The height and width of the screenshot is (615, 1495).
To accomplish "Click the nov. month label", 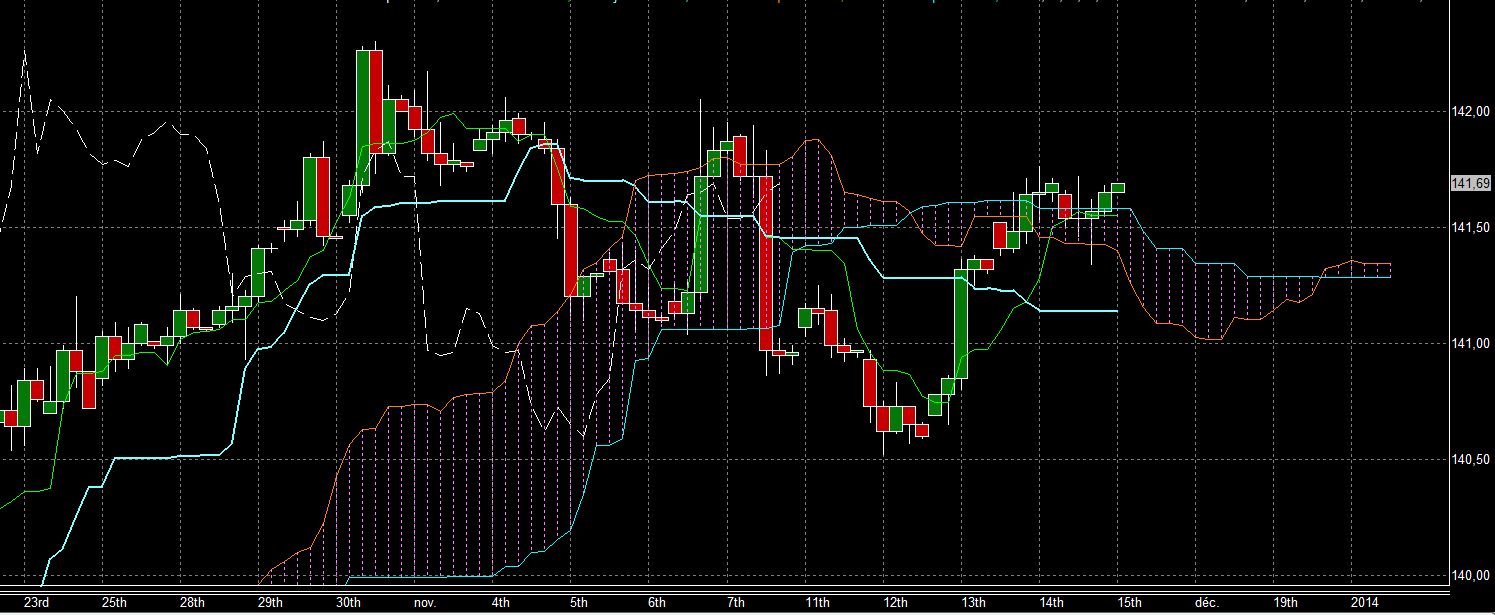I will tap(425, 603).
